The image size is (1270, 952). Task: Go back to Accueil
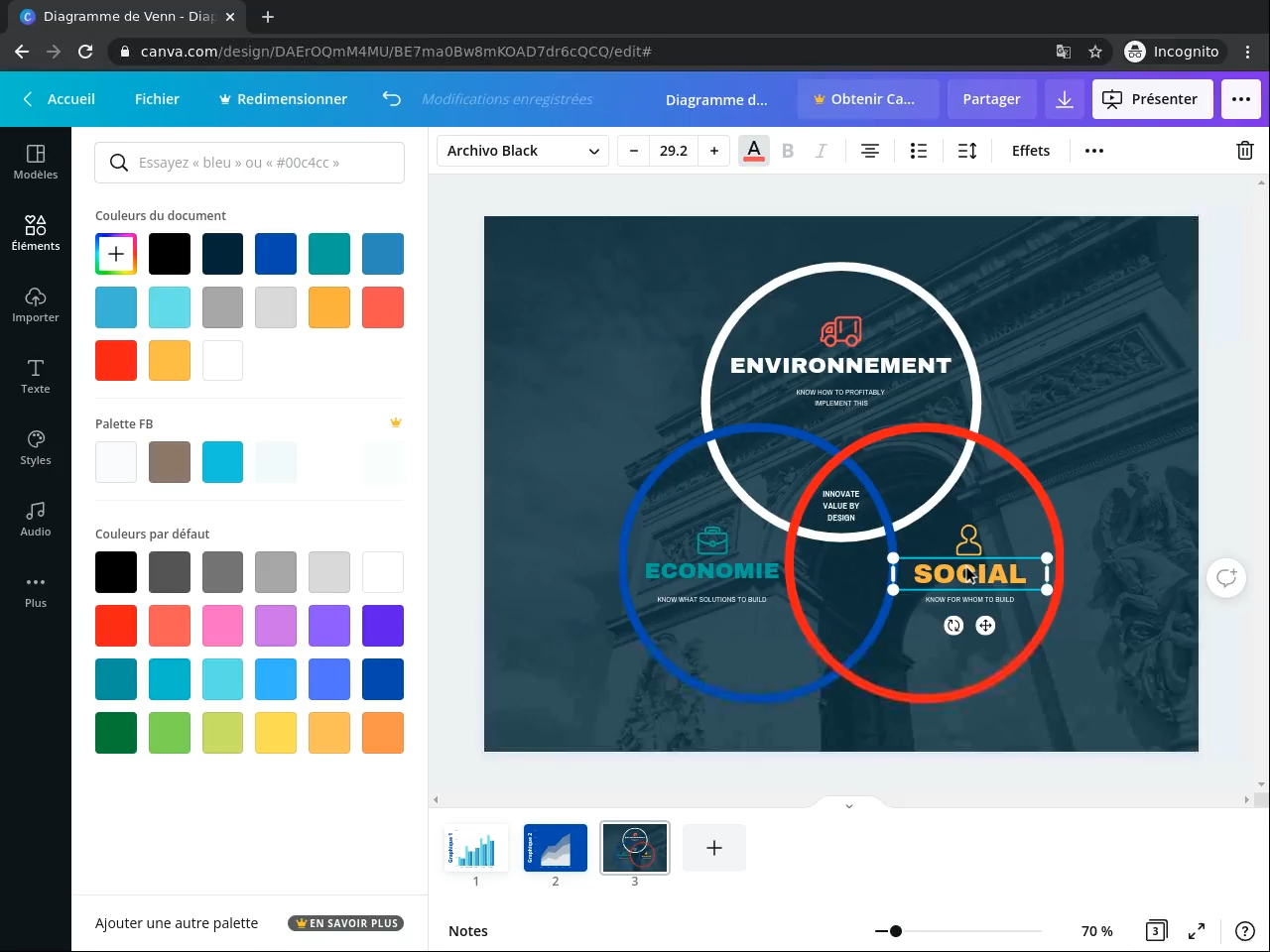60,99
